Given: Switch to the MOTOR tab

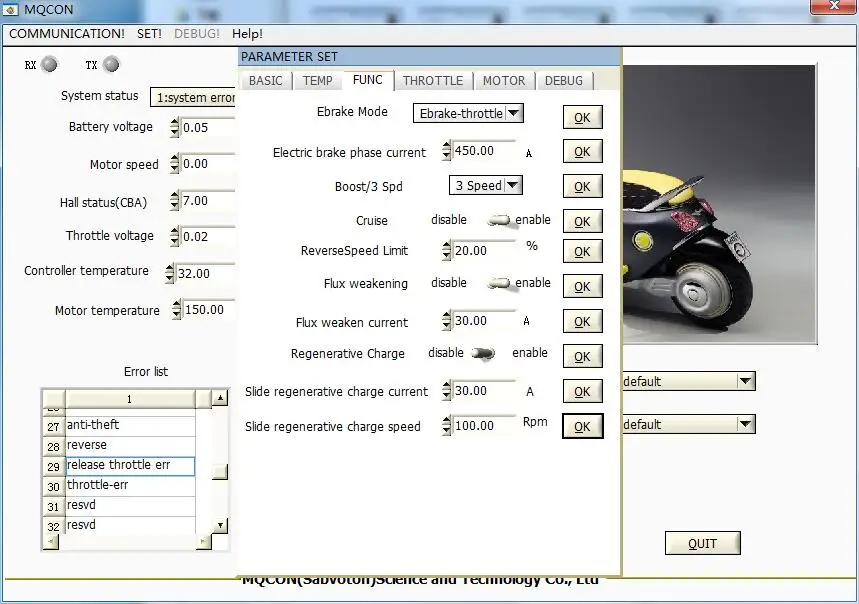Looking at the screenshot, I should pyautogui.click(x=504, y=81).
